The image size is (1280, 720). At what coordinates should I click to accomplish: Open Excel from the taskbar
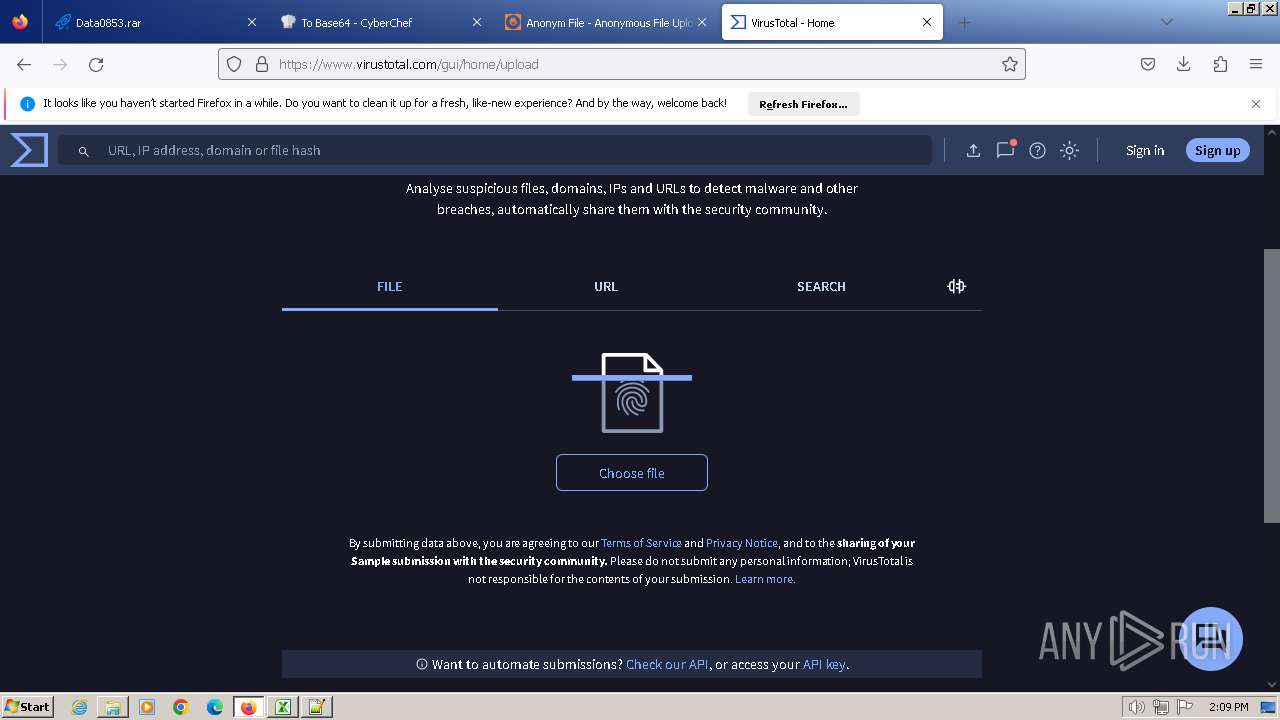point(283,707)
